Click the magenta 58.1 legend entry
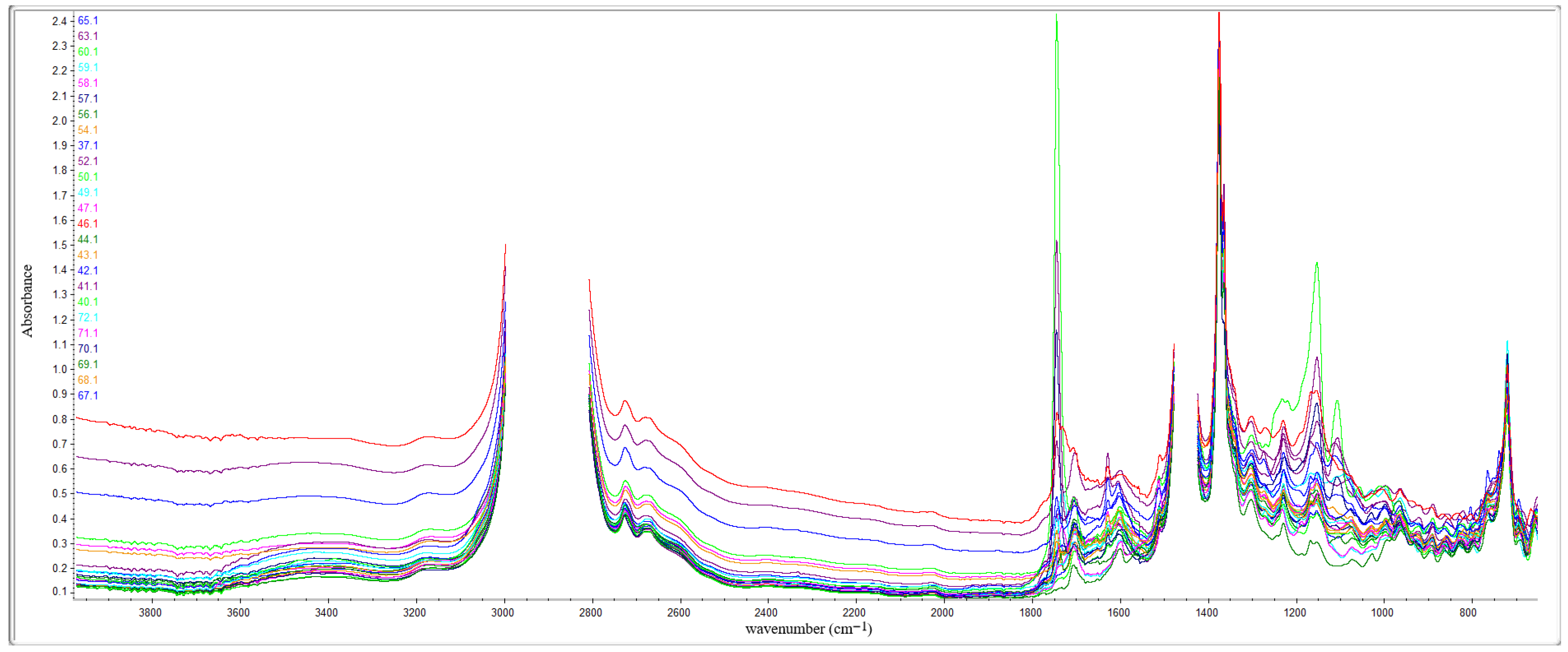1568x652 pixels. (88, 83)
